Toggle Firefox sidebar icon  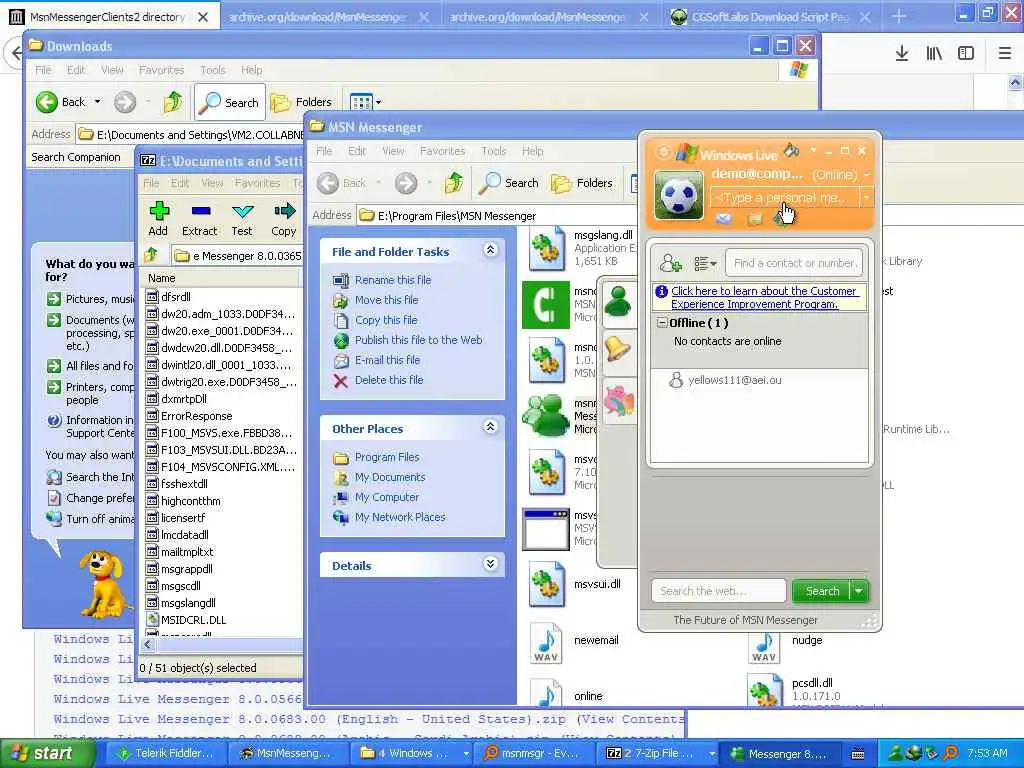click(966, 54)
